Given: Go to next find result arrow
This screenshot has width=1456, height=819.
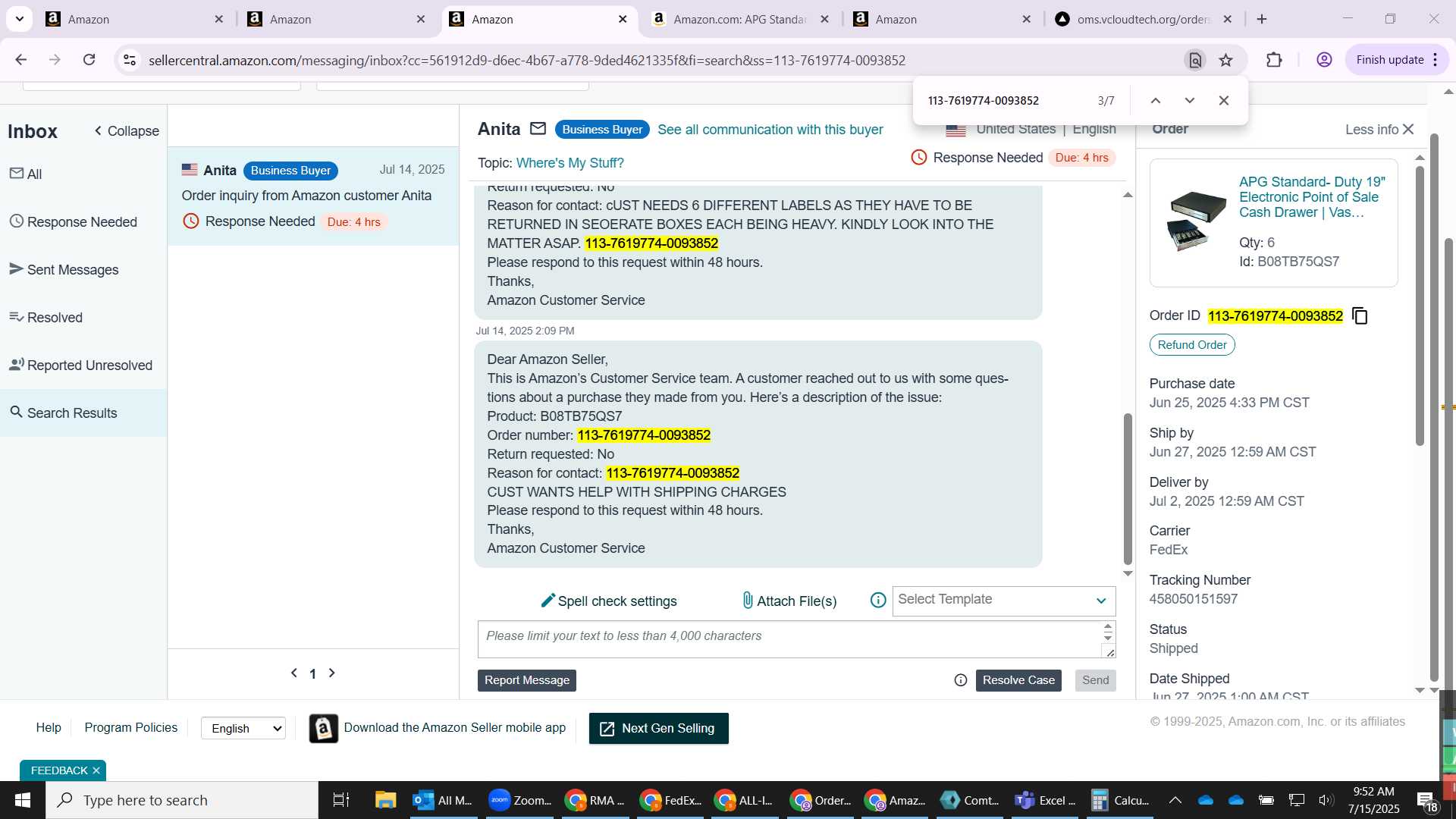Looking at the screenshot, I should [x=1190, y=101].
